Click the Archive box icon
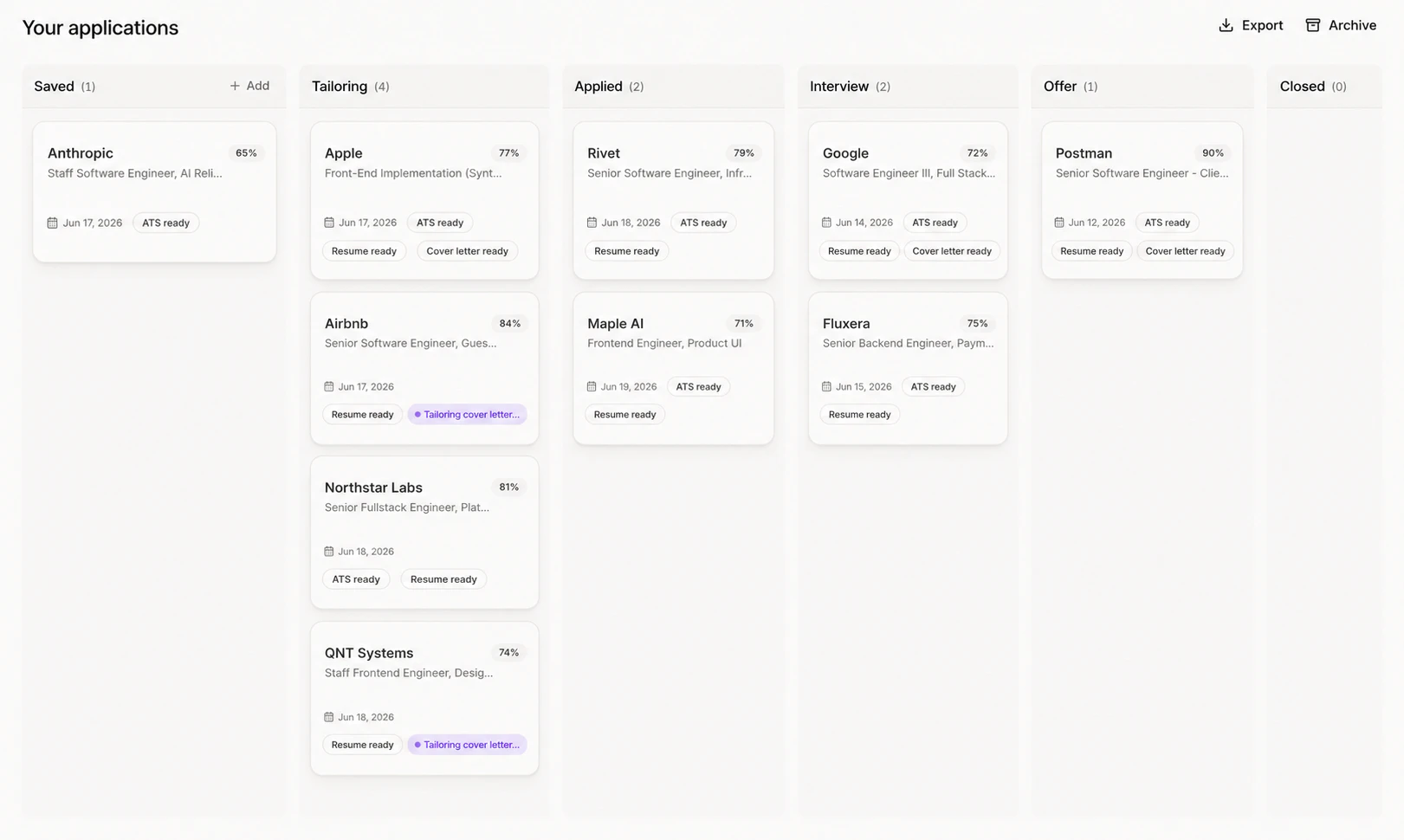The image size is (1404, 840). pyautogui.click(x=1313, y=25)
